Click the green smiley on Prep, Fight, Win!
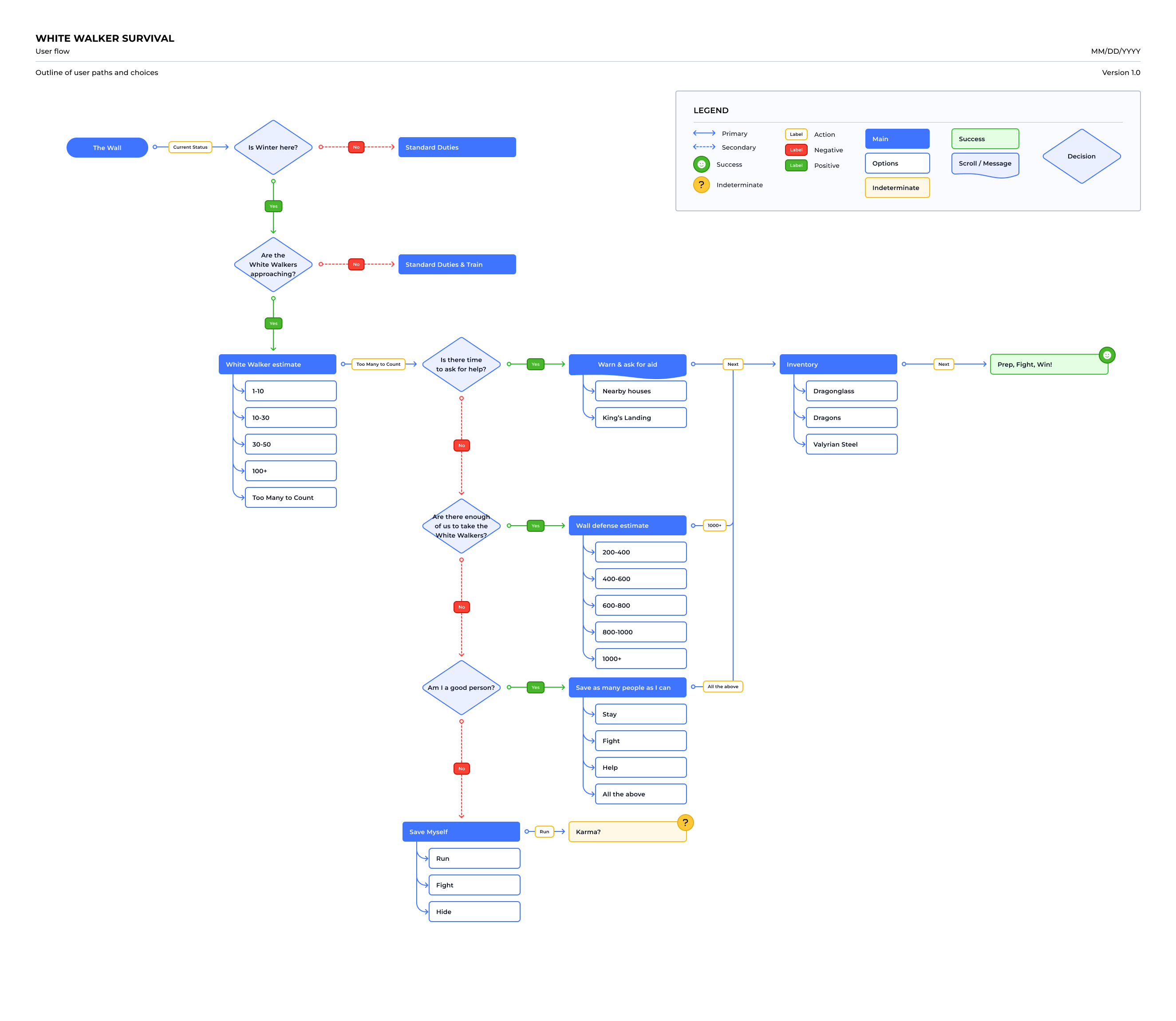Viewport: 1176px width, 1021px height. [x=1106, y=355]
